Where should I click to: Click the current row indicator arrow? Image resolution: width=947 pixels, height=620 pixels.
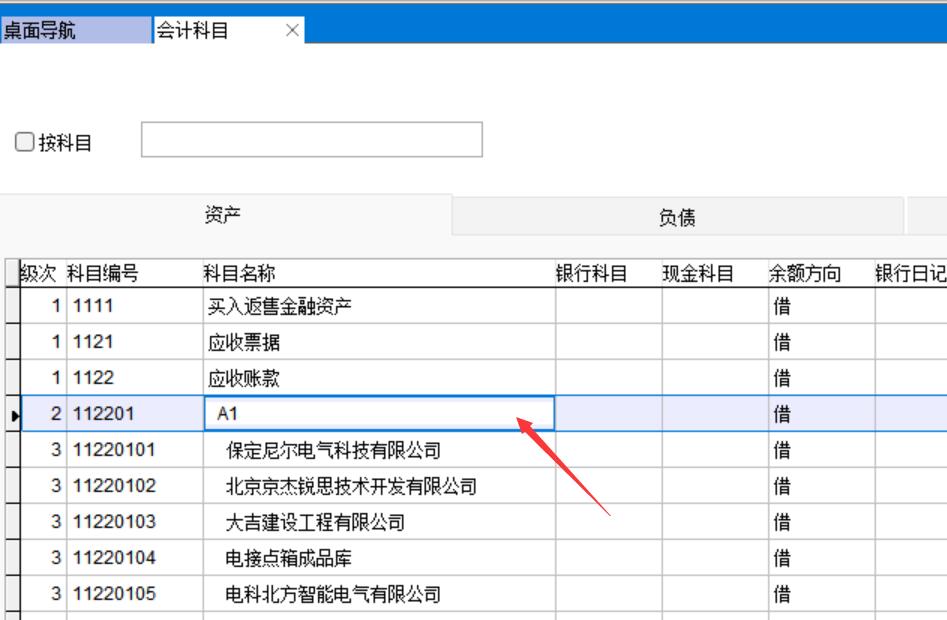[x=12, y=414]
